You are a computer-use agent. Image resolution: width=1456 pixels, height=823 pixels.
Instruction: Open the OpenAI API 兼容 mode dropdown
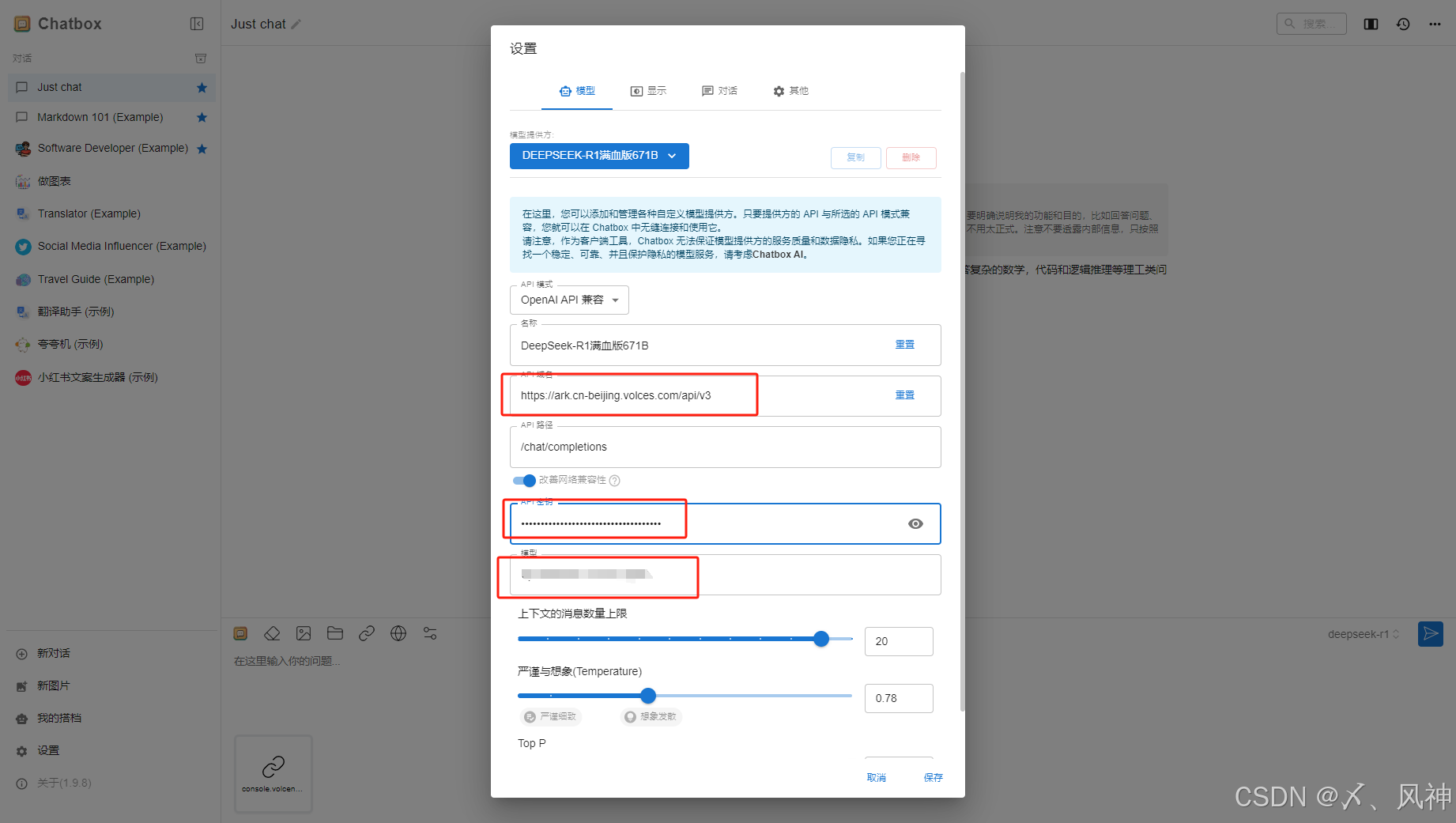[569, 300]
